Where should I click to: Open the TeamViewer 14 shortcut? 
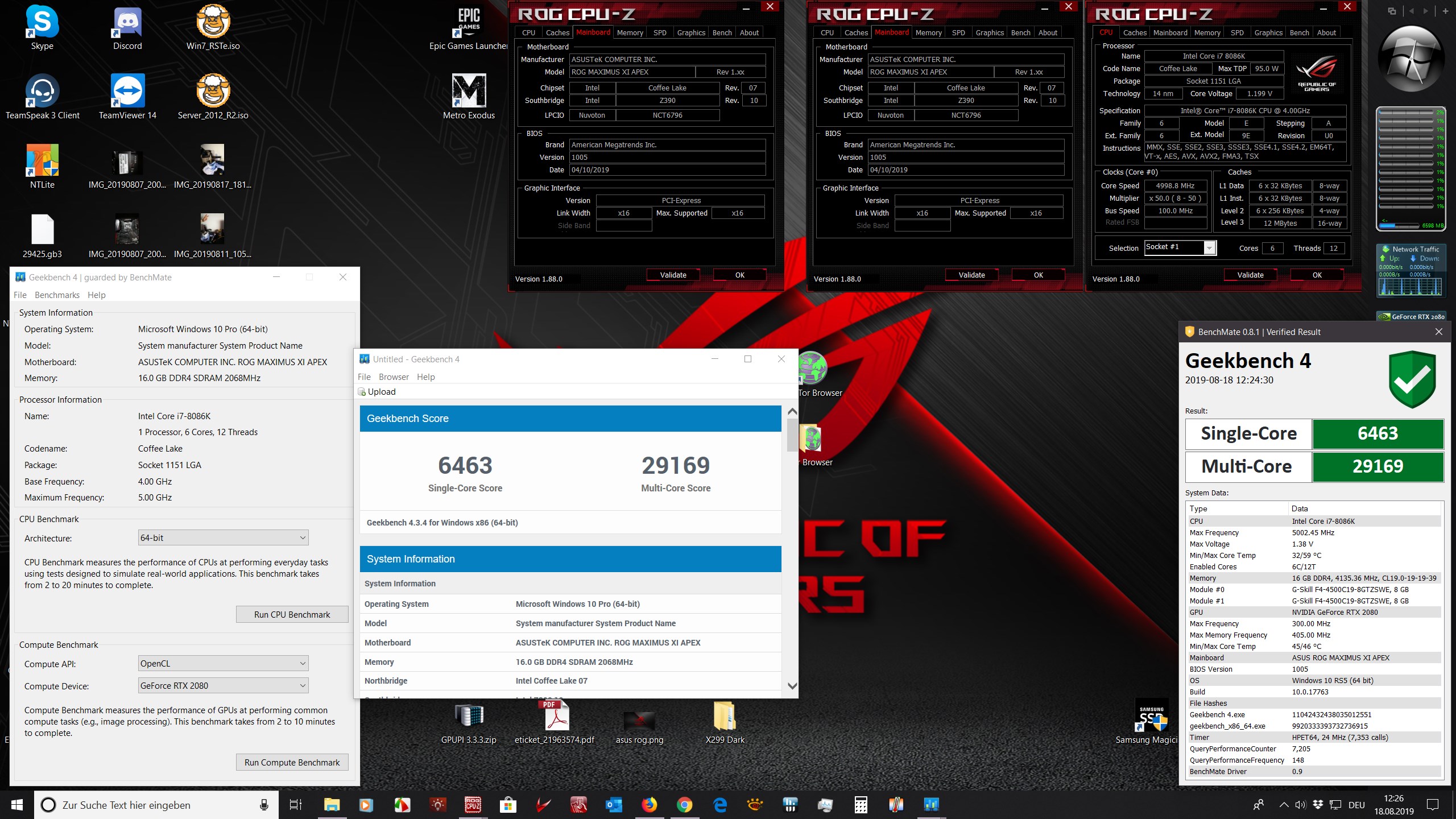point(127,97)
